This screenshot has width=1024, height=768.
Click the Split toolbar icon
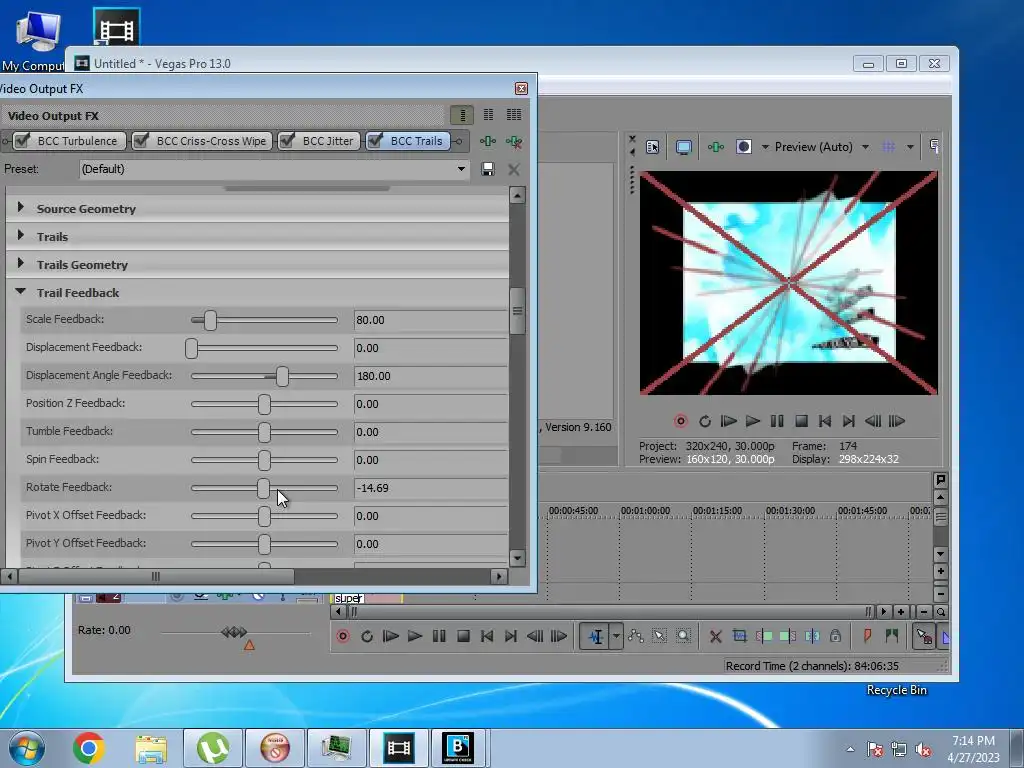pos(812,636)
